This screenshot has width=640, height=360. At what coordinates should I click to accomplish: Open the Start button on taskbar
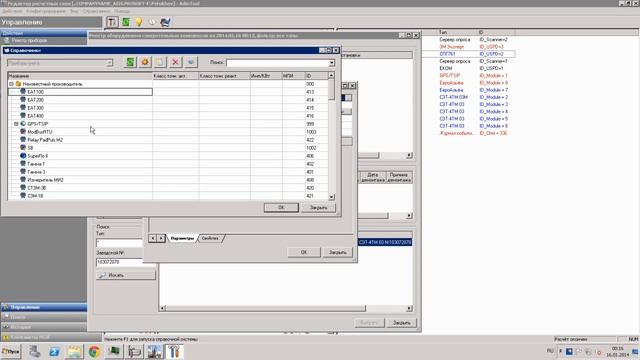pyautogui.click(x=11, y=351)
